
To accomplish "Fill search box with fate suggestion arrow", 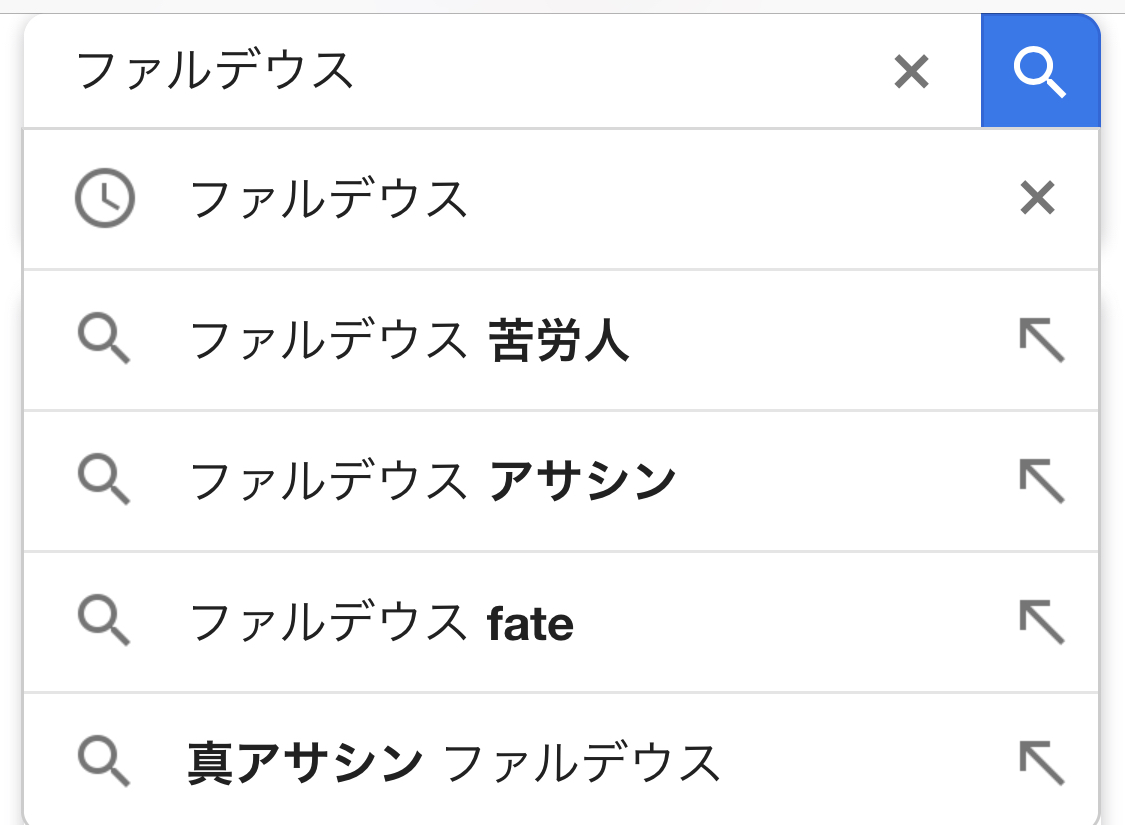I will point(1041,623).
